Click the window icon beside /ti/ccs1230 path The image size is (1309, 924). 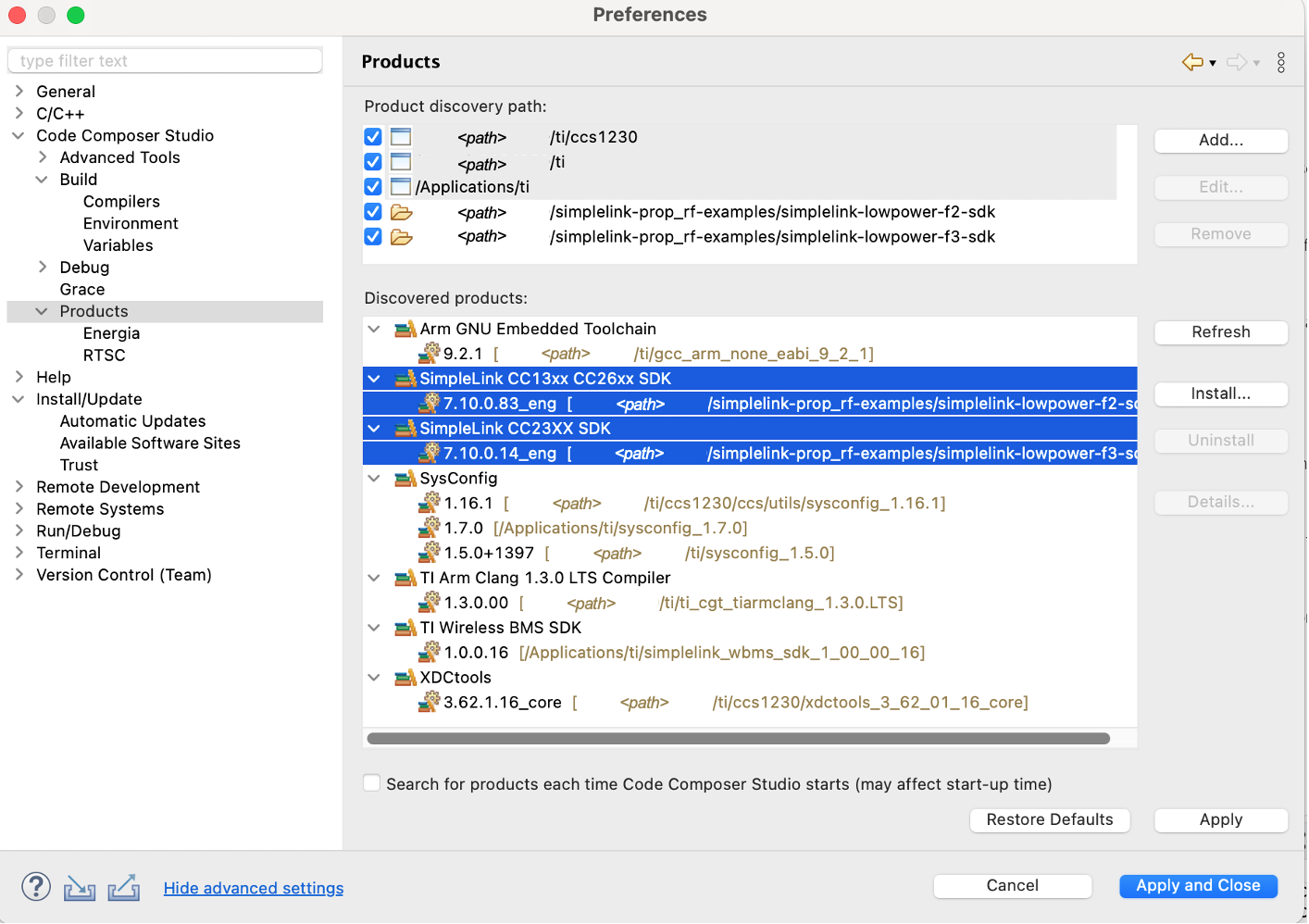point(401,137)
